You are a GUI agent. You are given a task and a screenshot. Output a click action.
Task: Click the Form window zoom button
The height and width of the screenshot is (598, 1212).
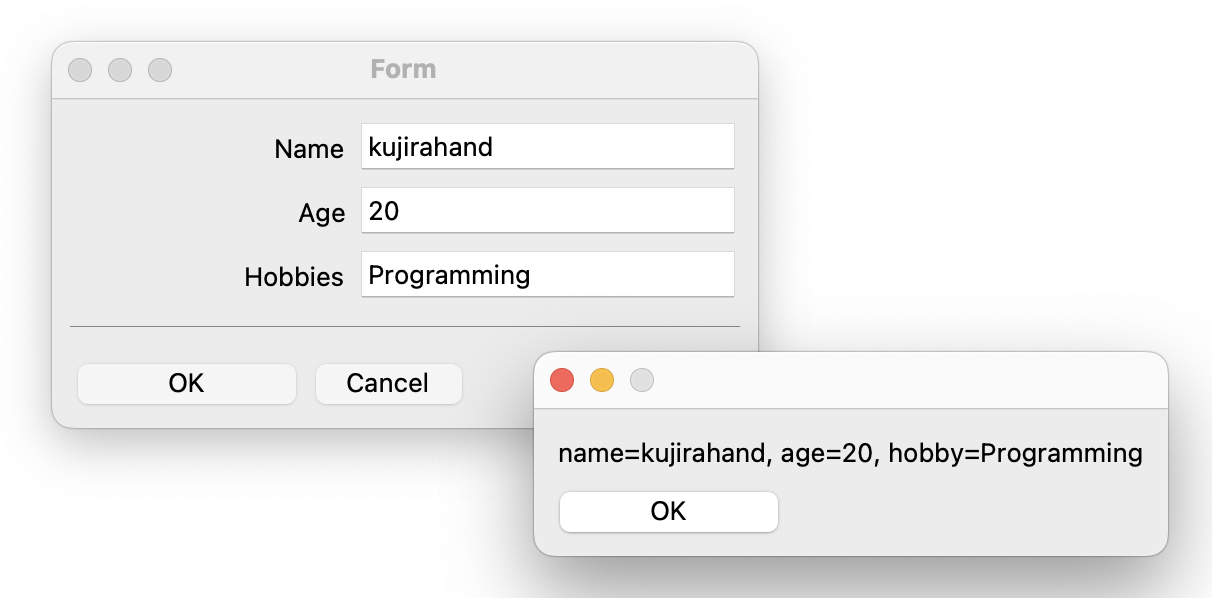click(160, 70)
